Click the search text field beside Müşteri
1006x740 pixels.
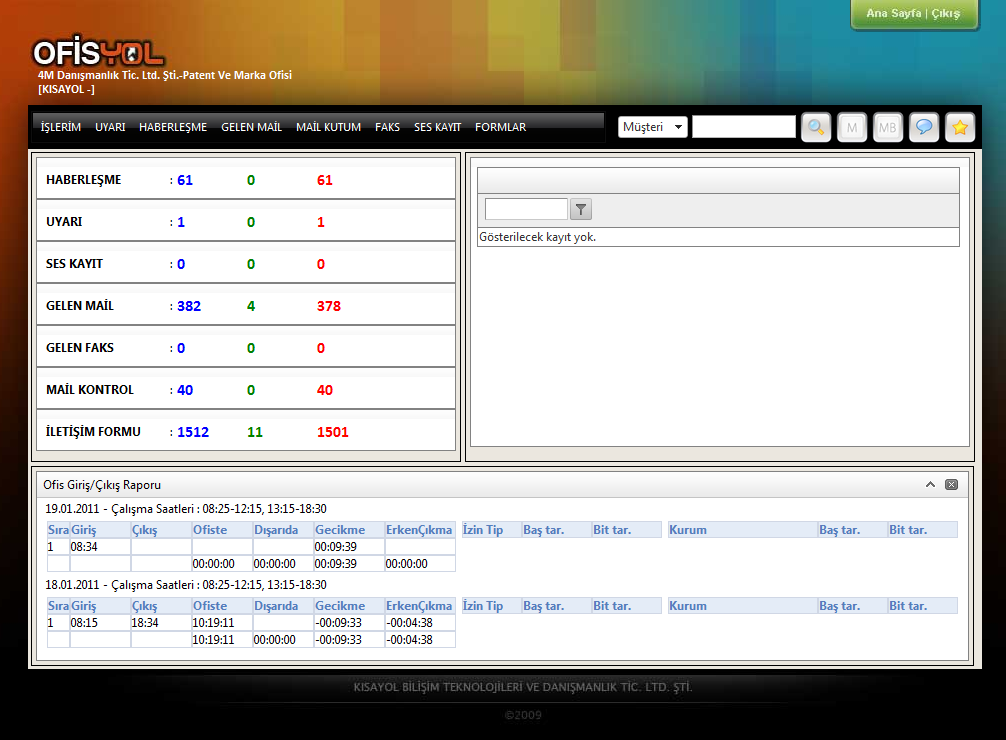pos(743,127)
